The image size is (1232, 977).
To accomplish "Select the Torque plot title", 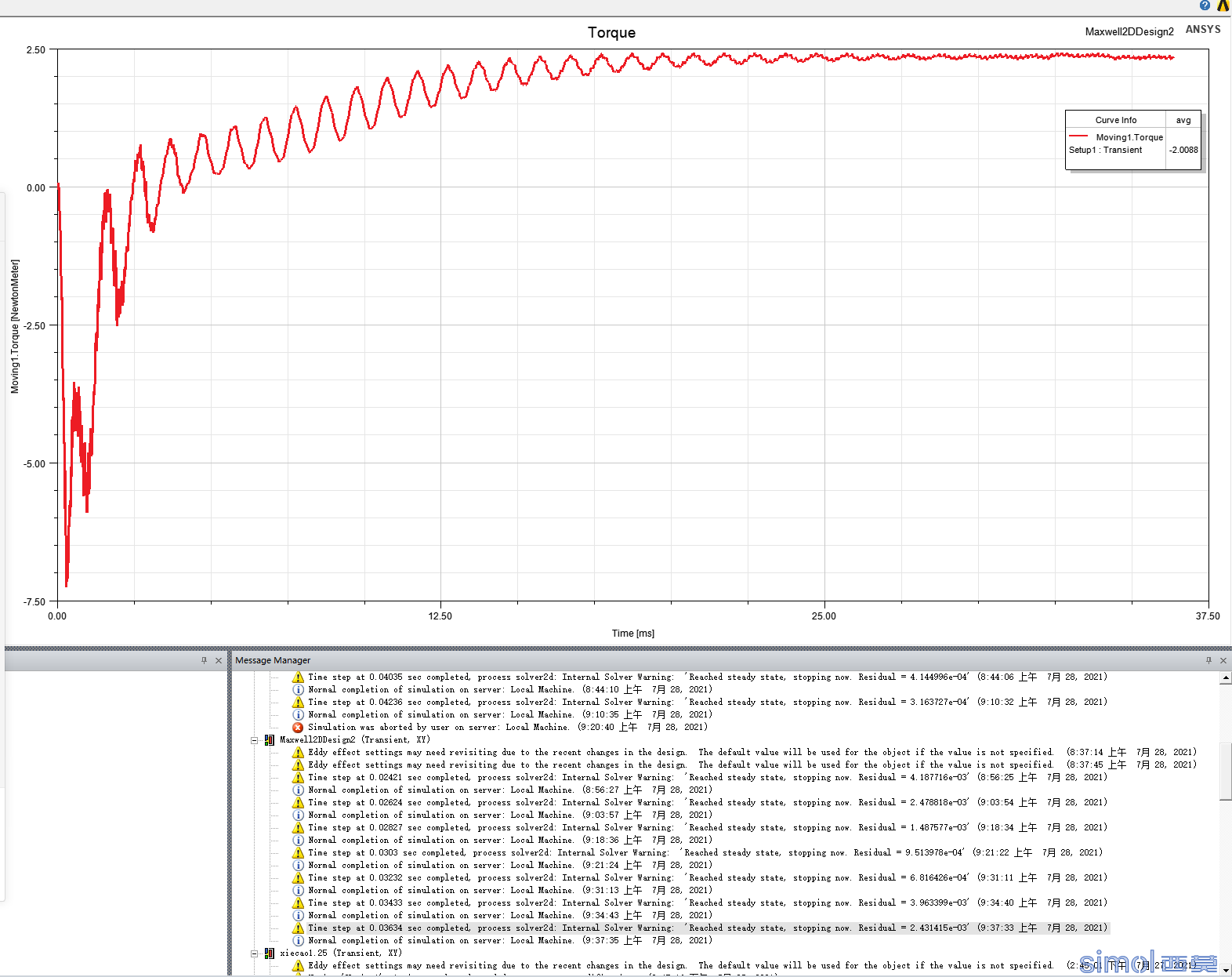I will tap(612, 32).
